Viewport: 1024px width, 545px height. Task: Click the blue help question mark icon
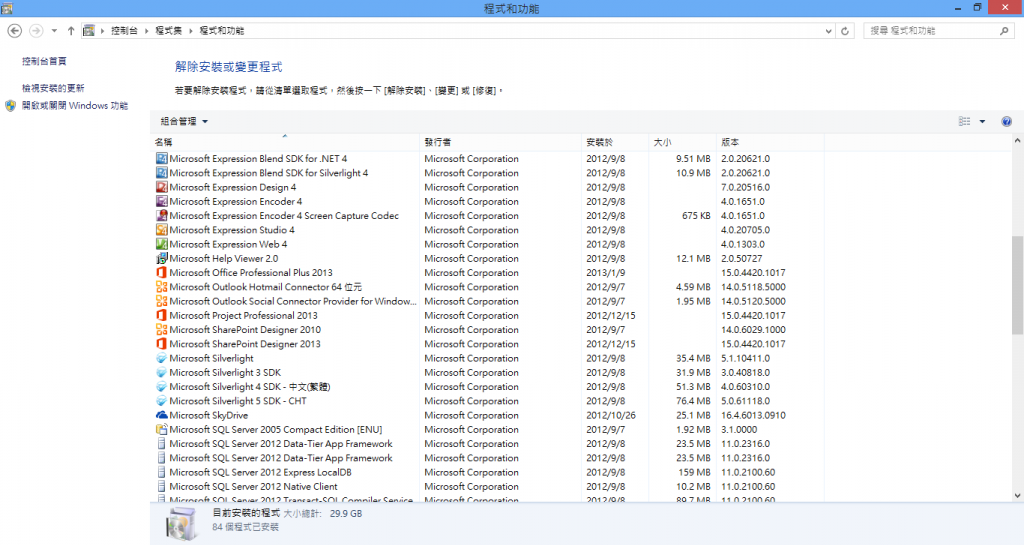point(1006,121)
